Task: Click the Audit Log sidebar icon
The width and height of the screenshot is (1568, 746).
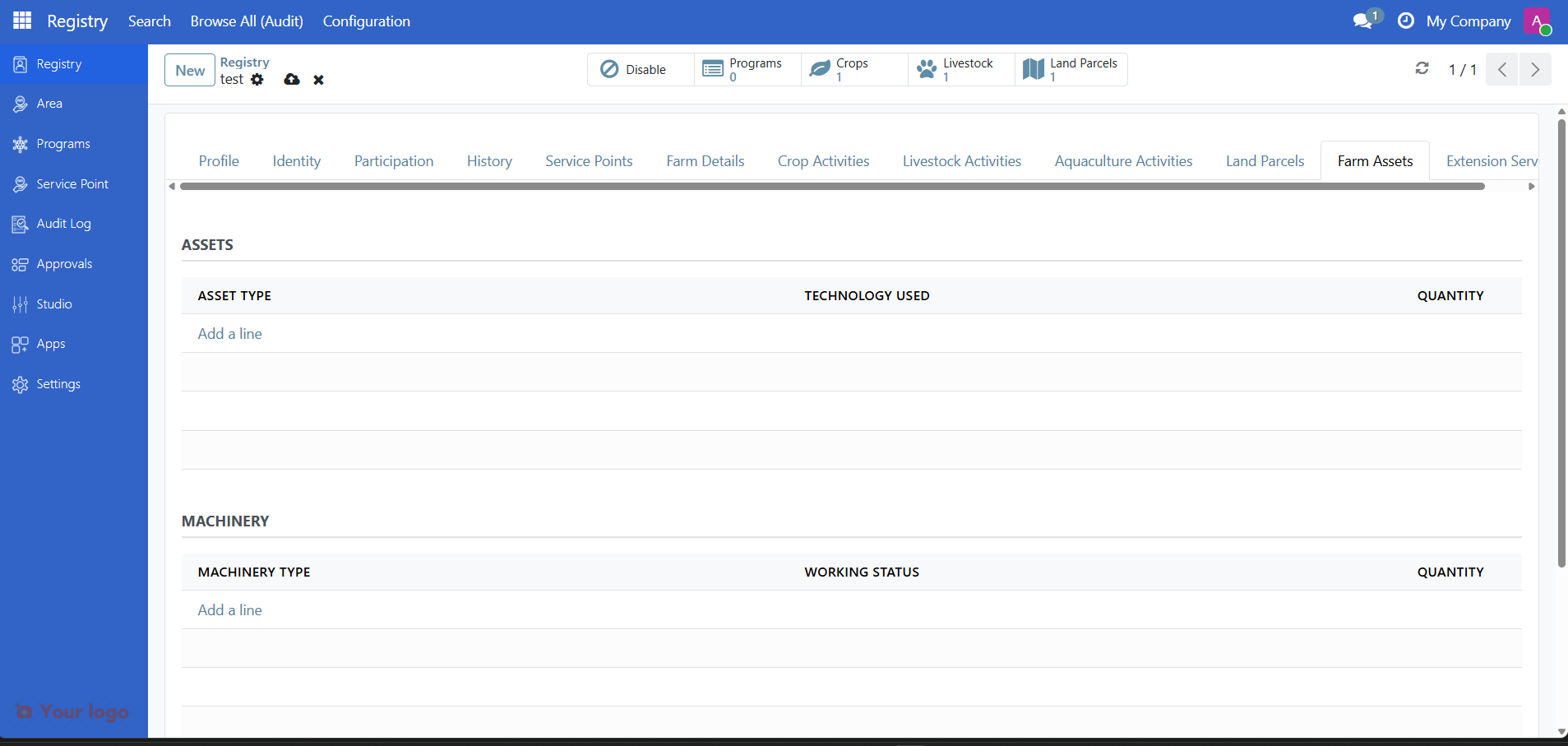Action: pos(21,224)
